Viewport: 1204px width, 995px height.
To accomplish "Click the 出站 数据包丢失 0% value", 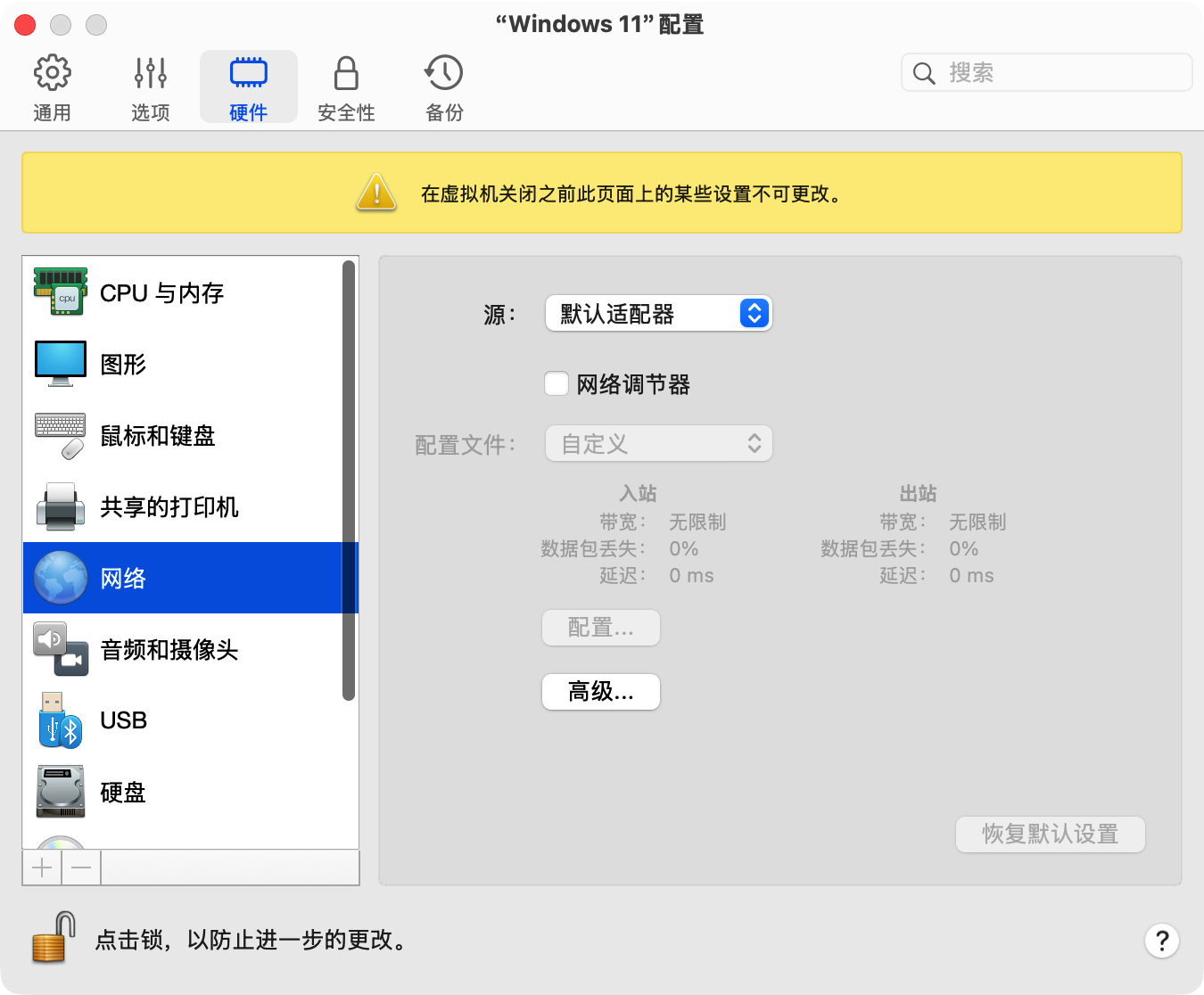I will pos(964,549).
